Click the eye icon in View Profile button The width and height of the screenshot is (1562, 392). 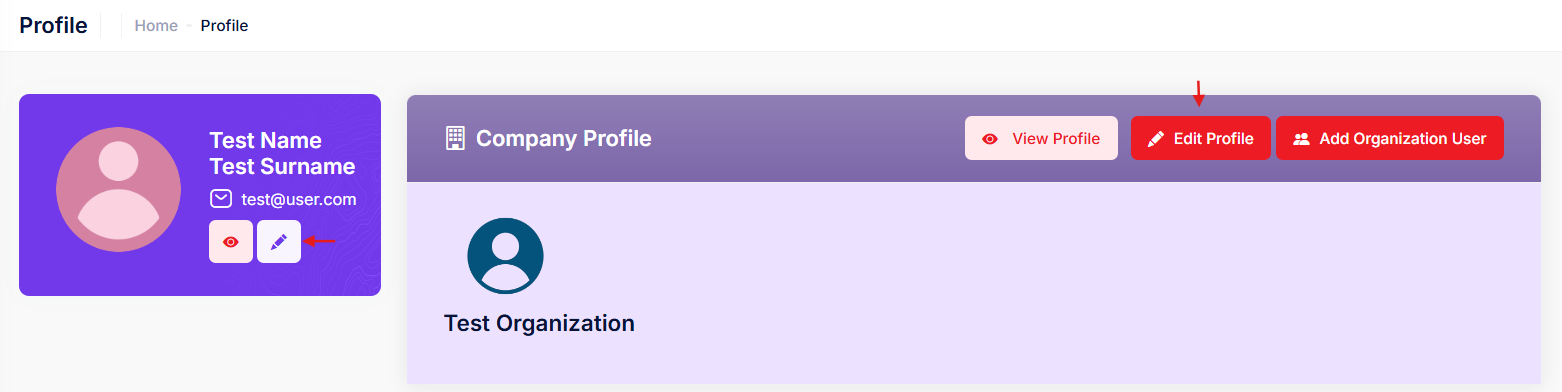(x=990, y=139)
